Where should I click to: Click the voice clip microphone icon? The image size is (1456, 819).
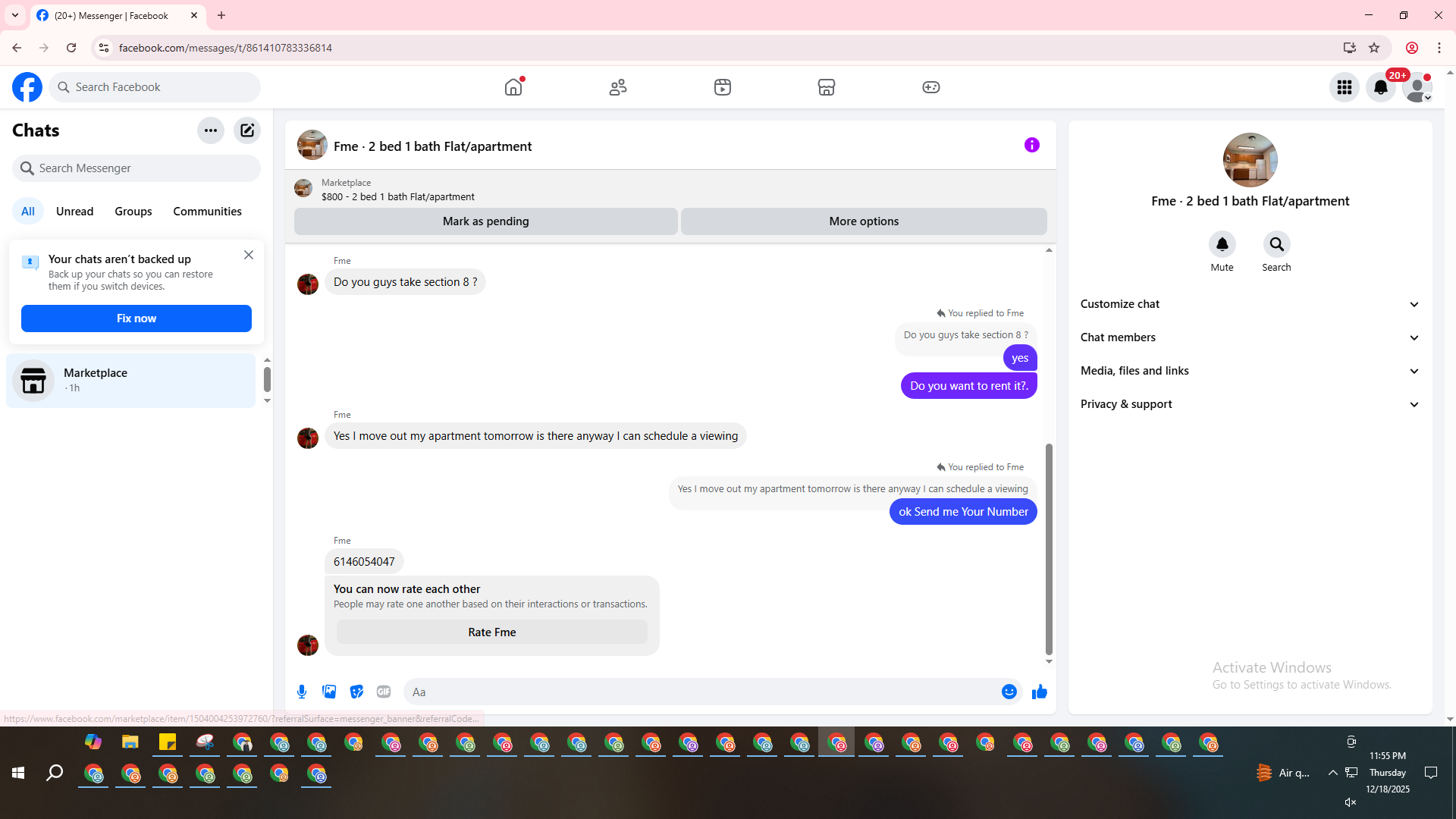pyautogui.click(x=302, y=692)
